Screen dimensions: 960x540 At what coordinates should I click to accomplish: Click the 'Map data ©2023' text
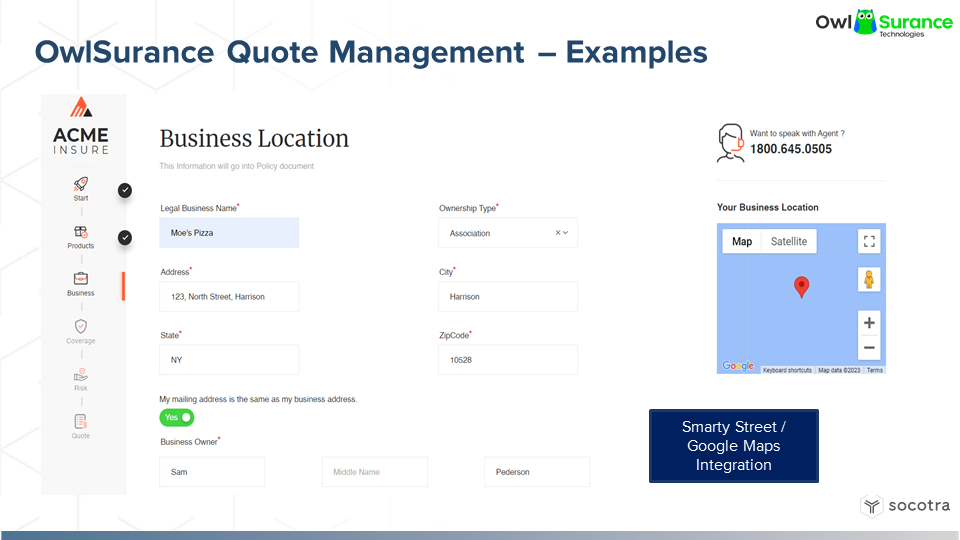839,370
